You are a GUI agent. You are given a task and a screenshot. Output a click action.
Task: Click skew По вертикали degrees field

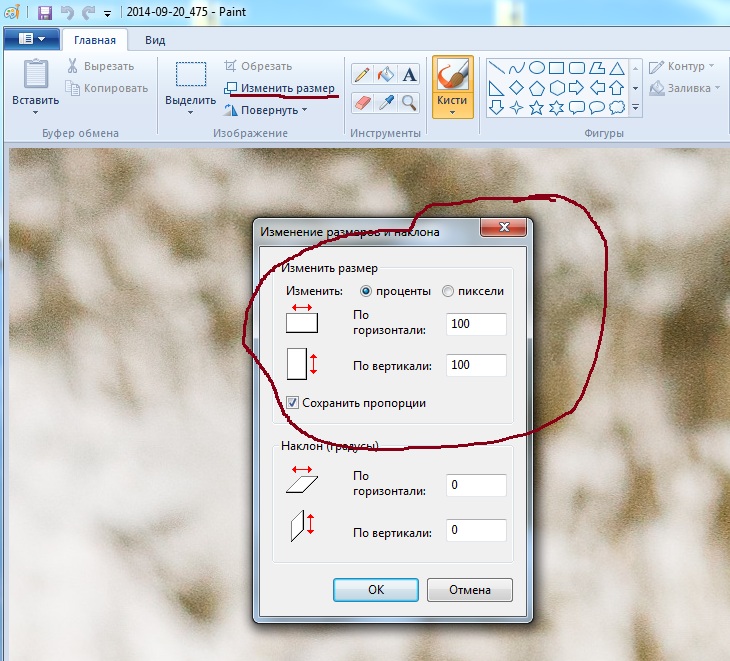coord(476,530)
